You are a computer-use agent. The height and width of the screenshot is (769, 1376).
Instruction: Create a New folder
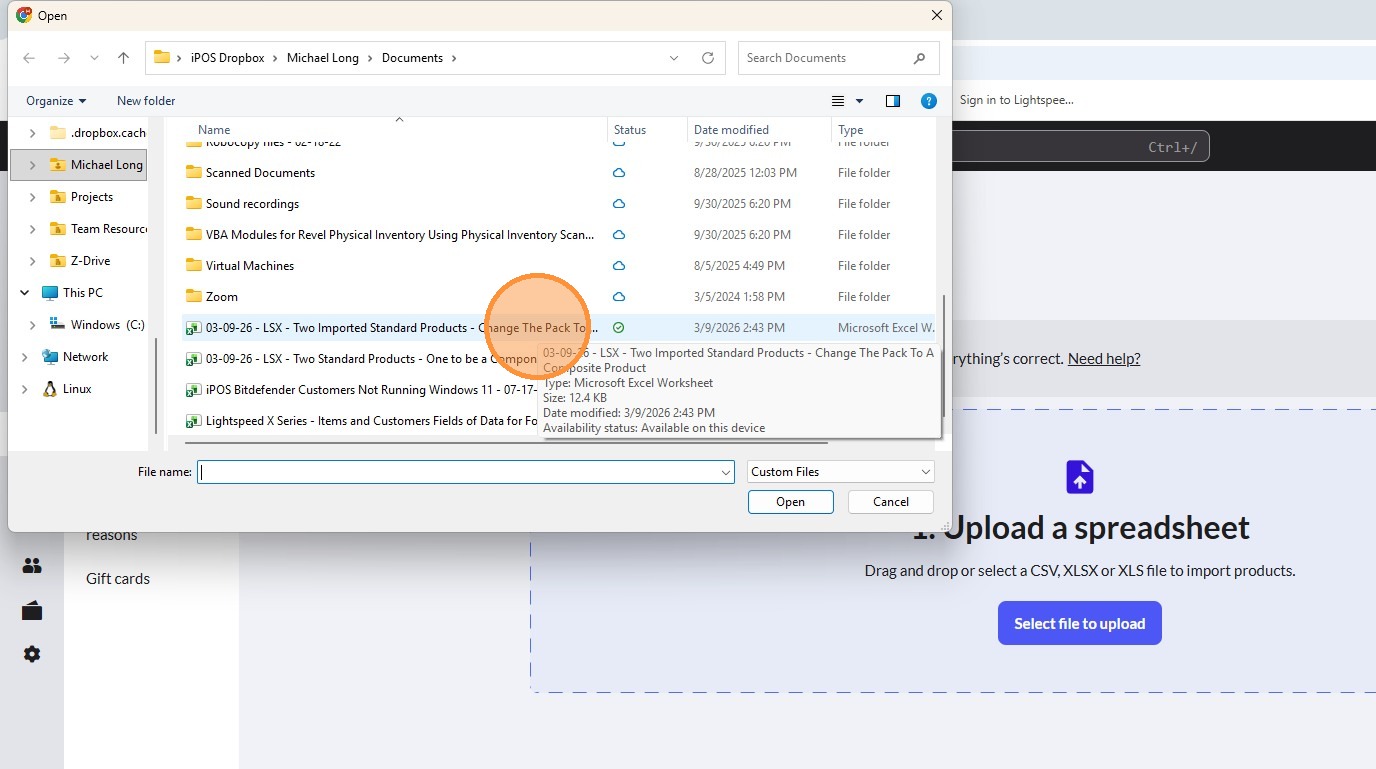146,101
